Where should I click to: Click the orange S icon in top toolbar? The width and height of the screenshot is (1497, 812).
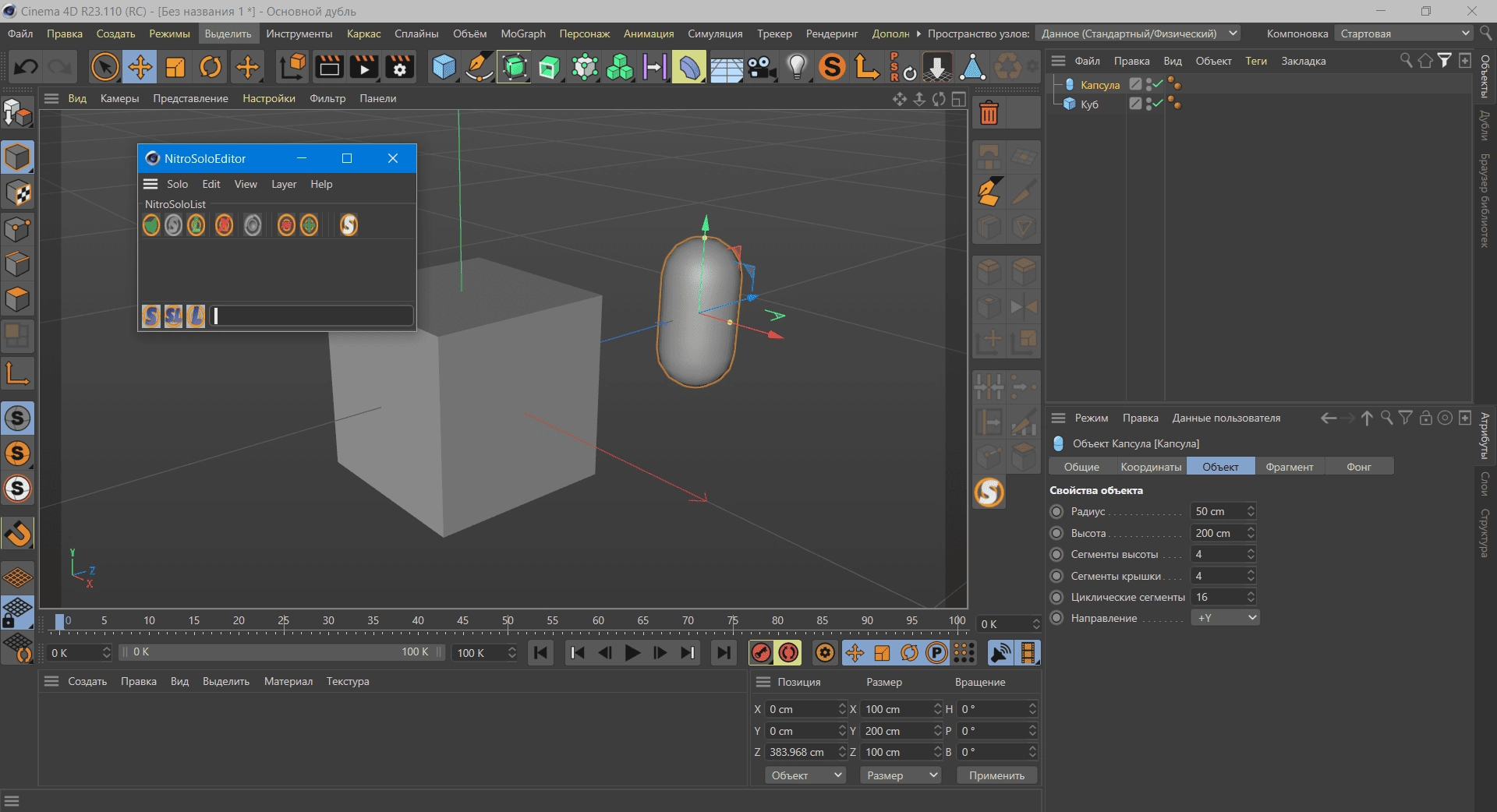click(x=832, y=67)
